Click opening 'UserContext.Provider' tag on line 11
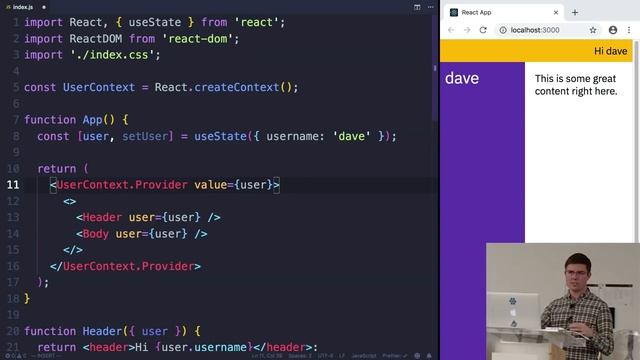The height and width of the screenshot is (360, 640). point(122,185)
